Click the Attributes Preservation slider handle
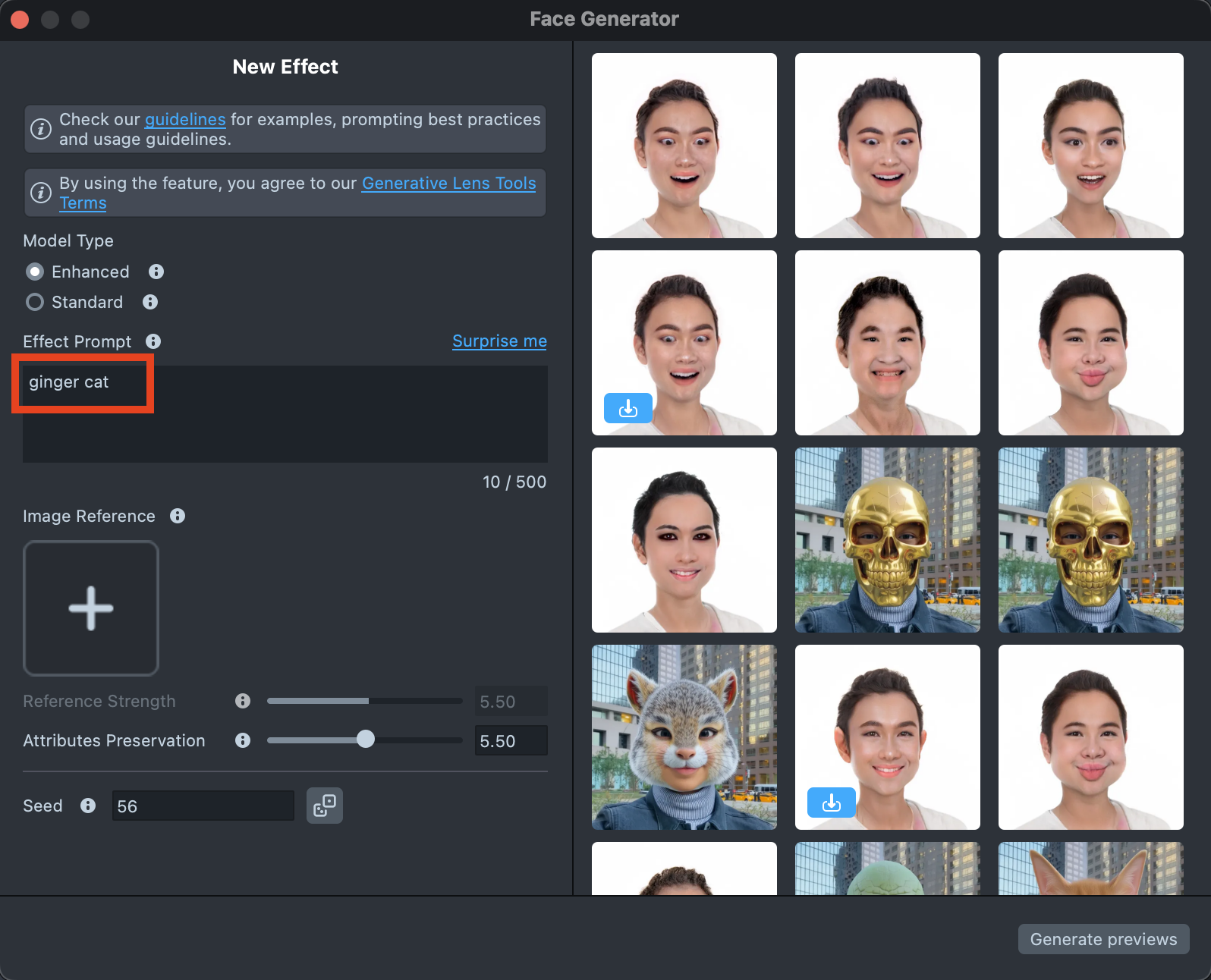This screenshot has height=980, width=1211. coord(366,740)
